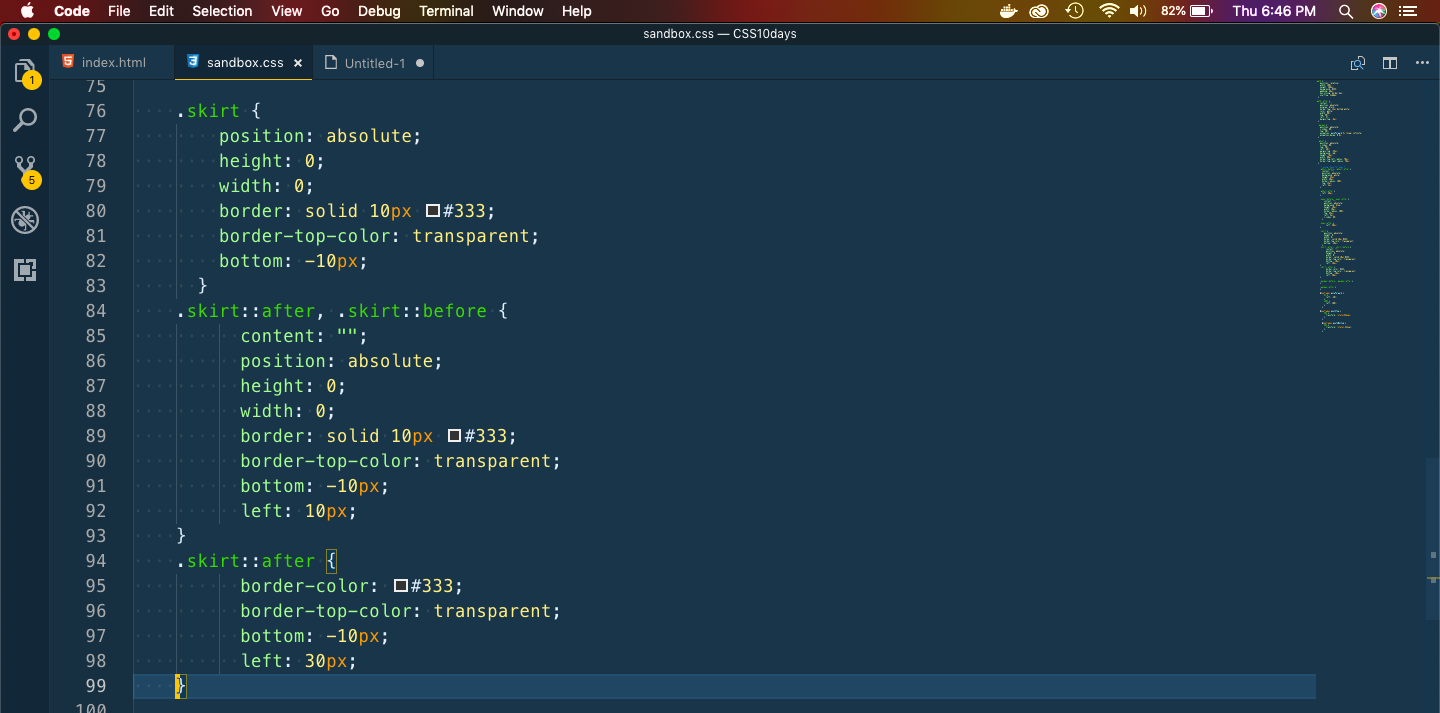Click the unsaved dot on Untitled-1 tab
The image size is (1440, 713).
click(420, 63)
